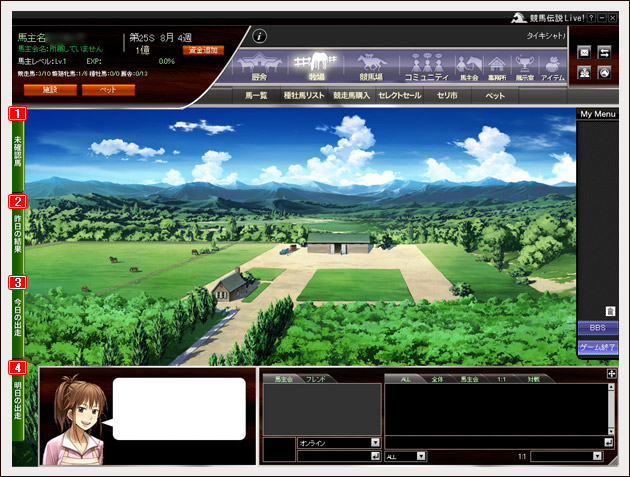Click input field under オンライン dropdown
Image resolution: width=630 pixels, height=477 pixels.
333,456
